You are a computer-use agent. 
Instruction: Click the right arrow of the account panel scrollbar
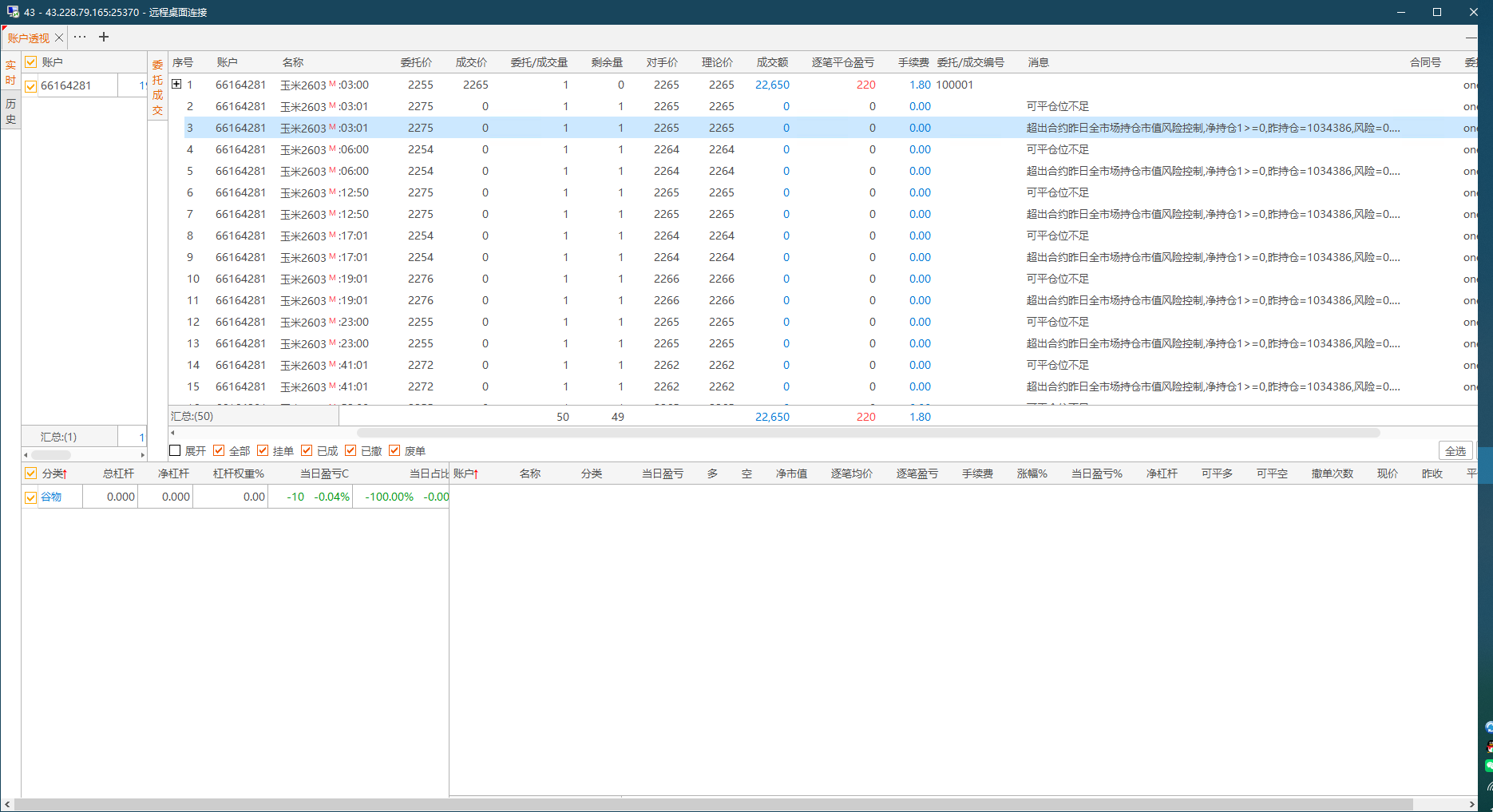(x=143, y=454)
